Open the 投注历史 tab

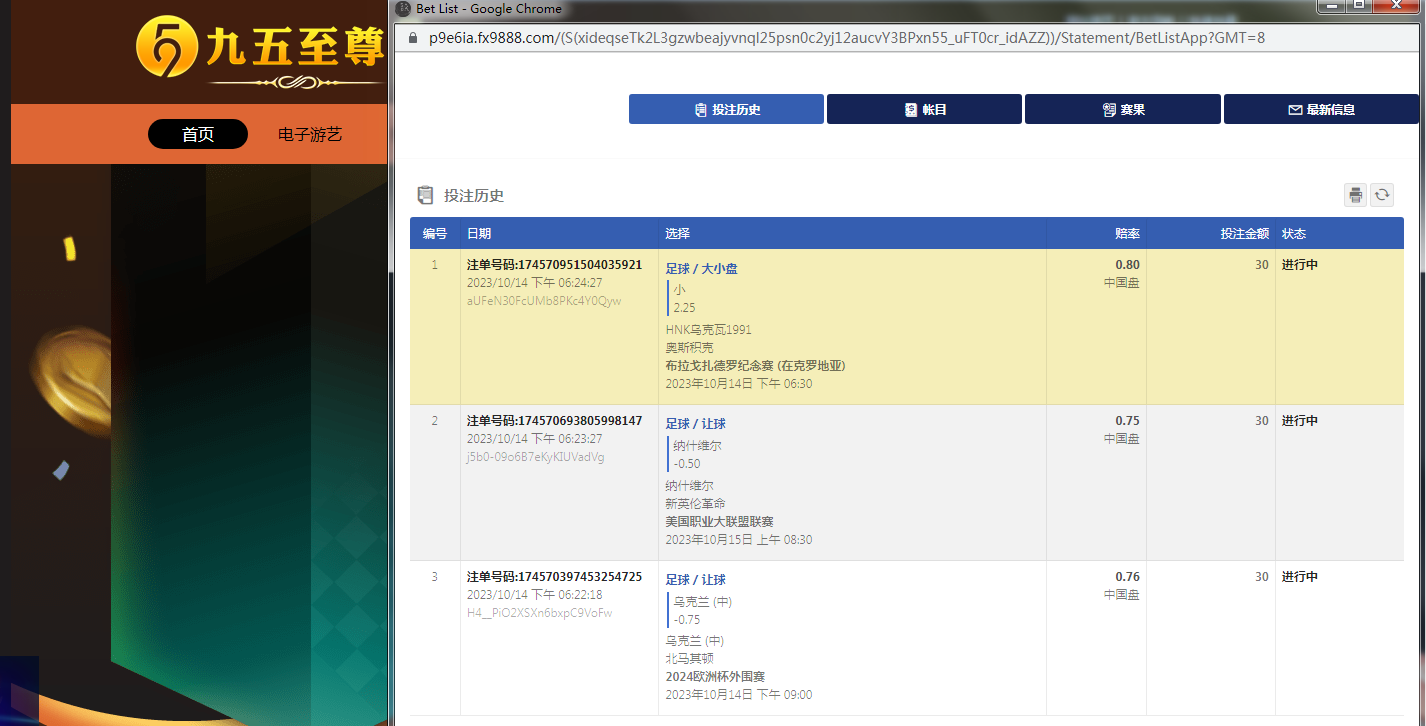point(726,109)
